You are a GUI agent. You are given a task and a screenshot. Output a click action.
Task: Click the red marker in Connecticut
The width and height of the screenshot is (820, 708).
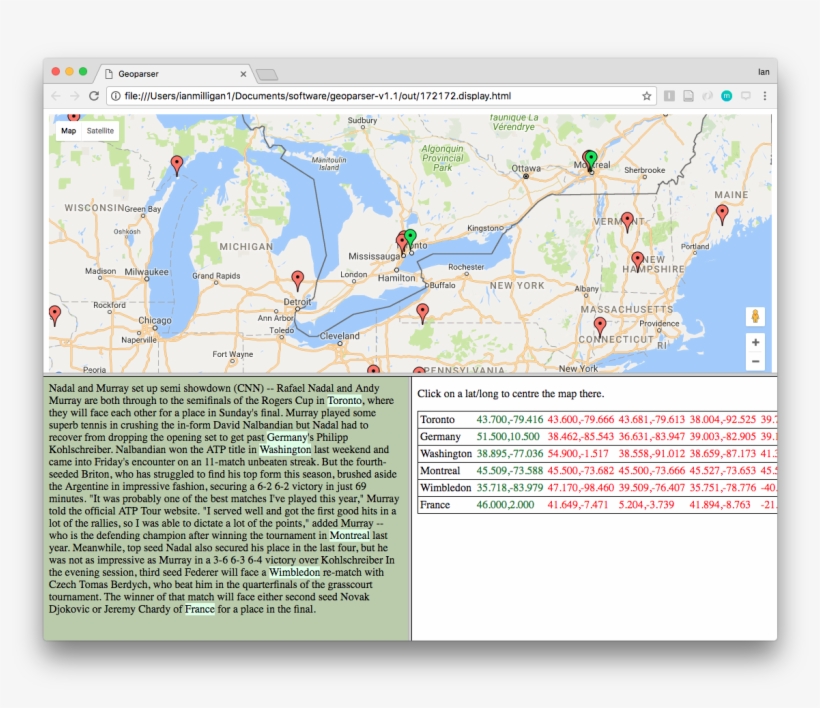600,326
